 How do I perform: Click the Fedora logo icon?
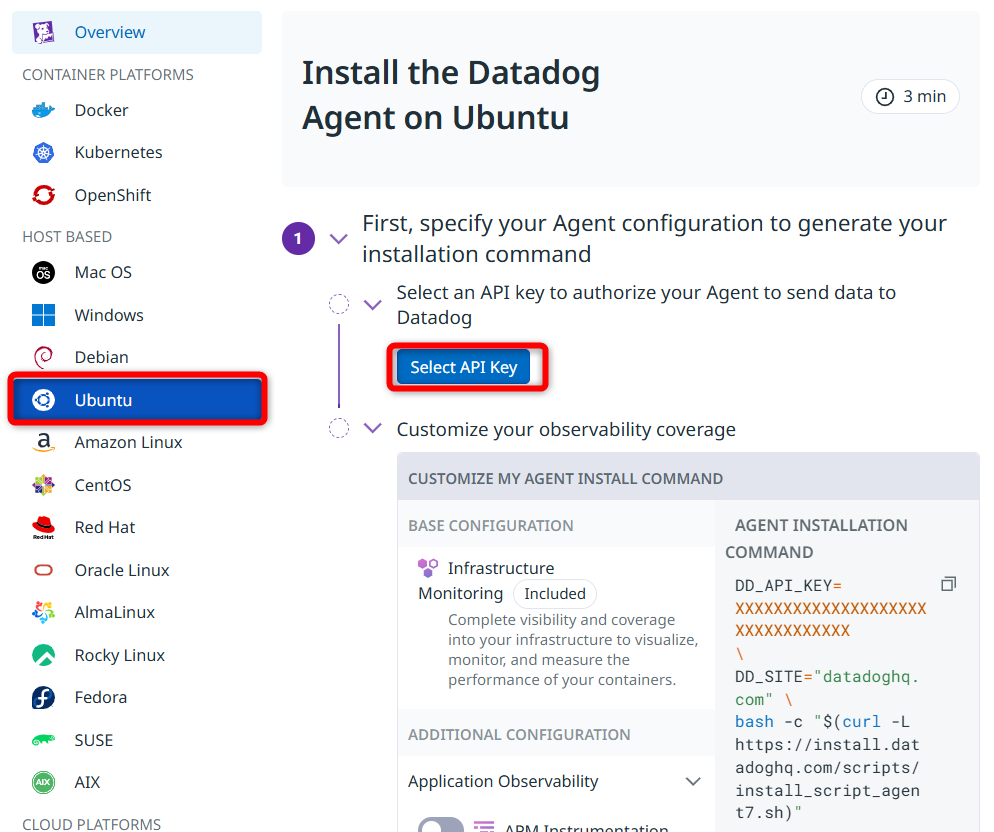(x=43, y=698)
